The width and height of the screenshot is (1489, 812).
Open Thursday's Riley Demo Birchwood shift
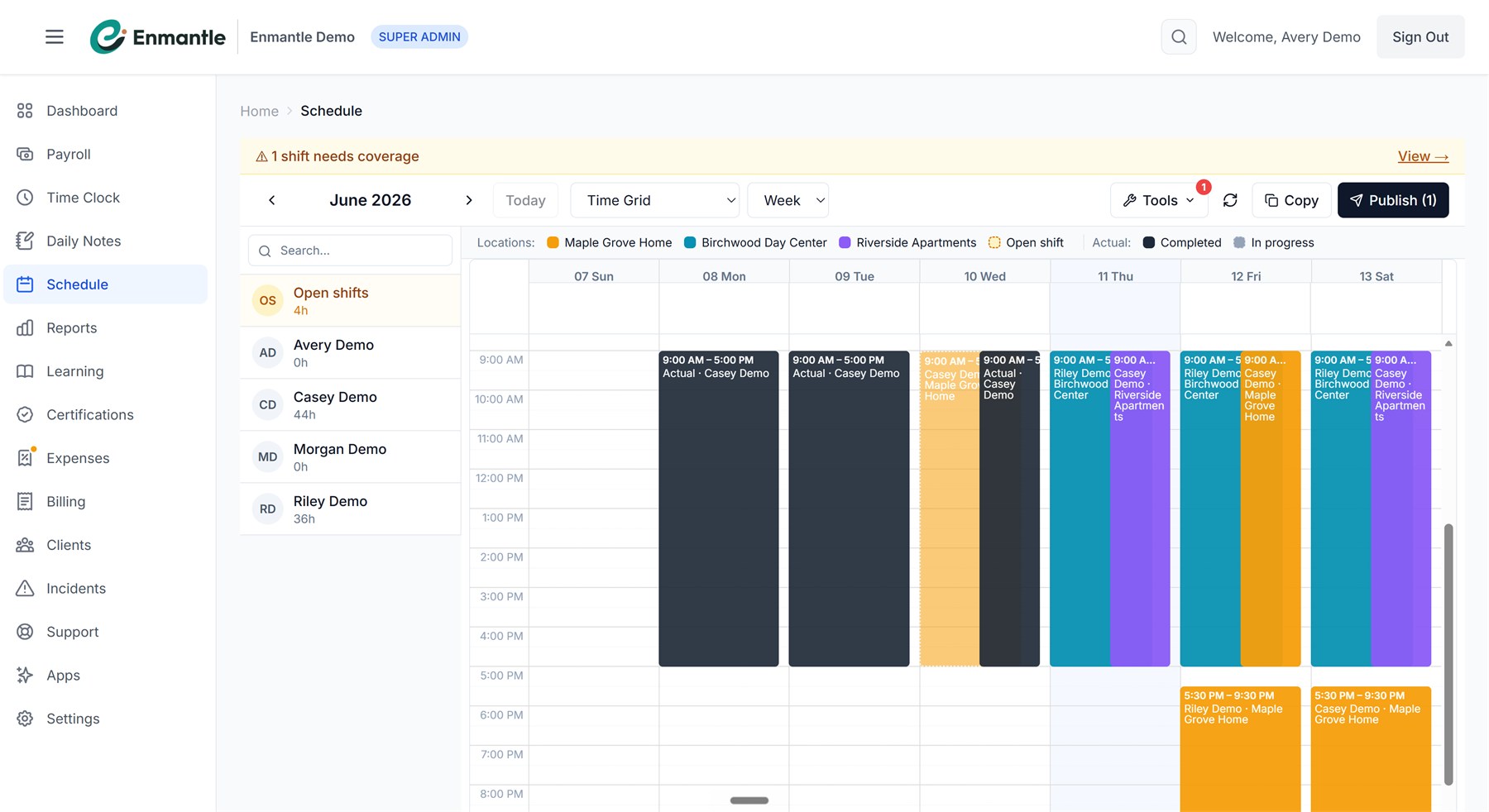click(1080, 509)
